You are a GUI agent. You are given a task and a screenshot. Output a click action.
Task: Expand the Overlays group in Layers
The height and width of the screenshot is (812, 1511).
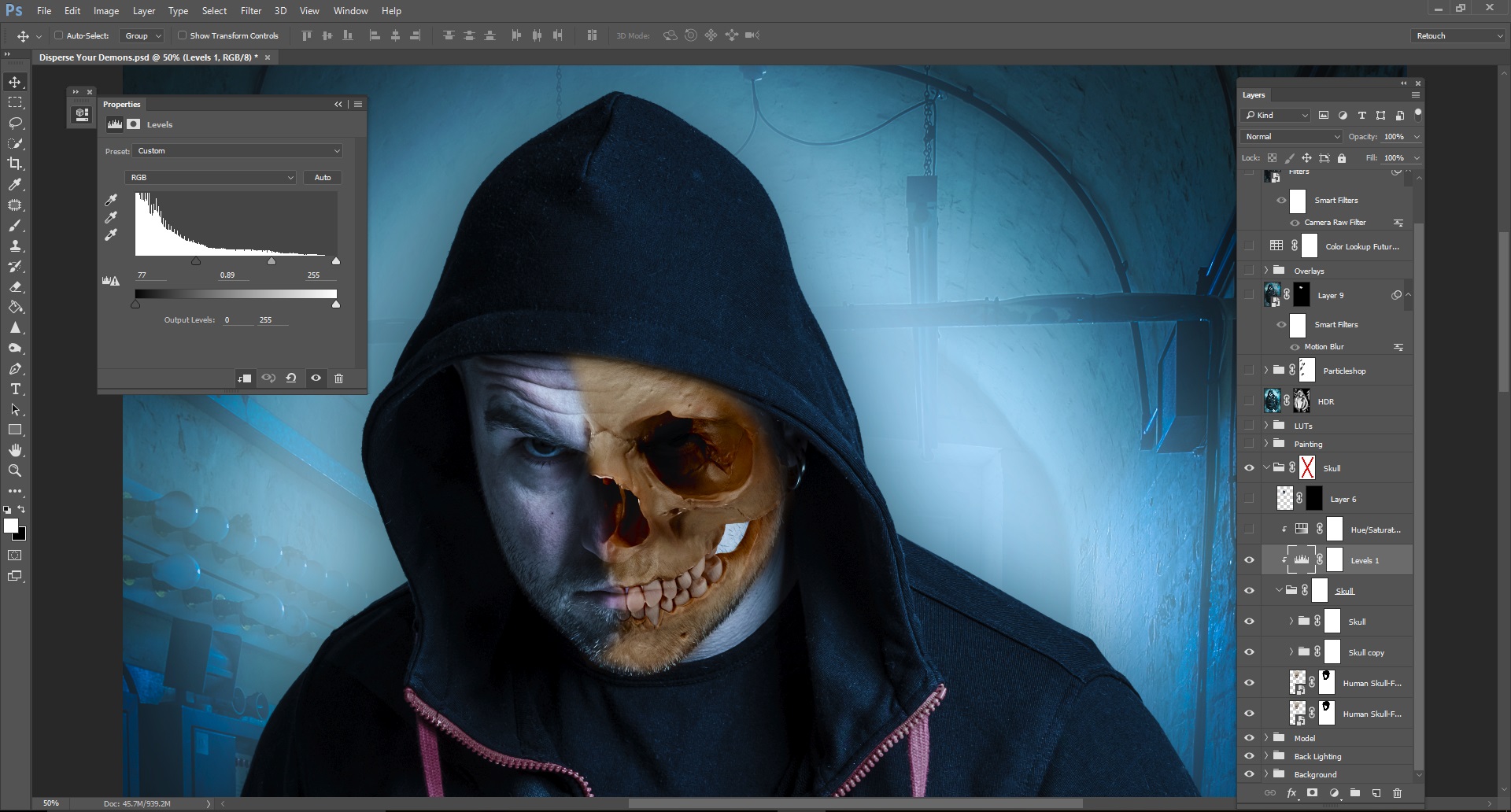coord(1267,270)
